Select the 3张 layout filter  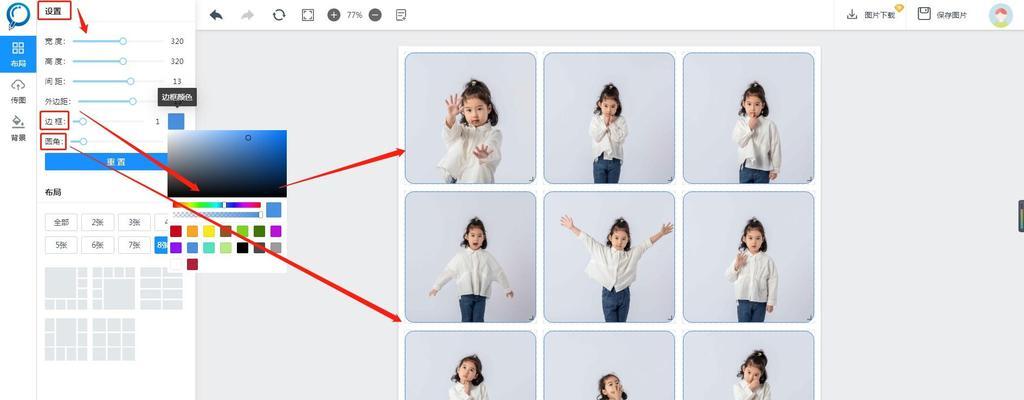coord(135,222)
